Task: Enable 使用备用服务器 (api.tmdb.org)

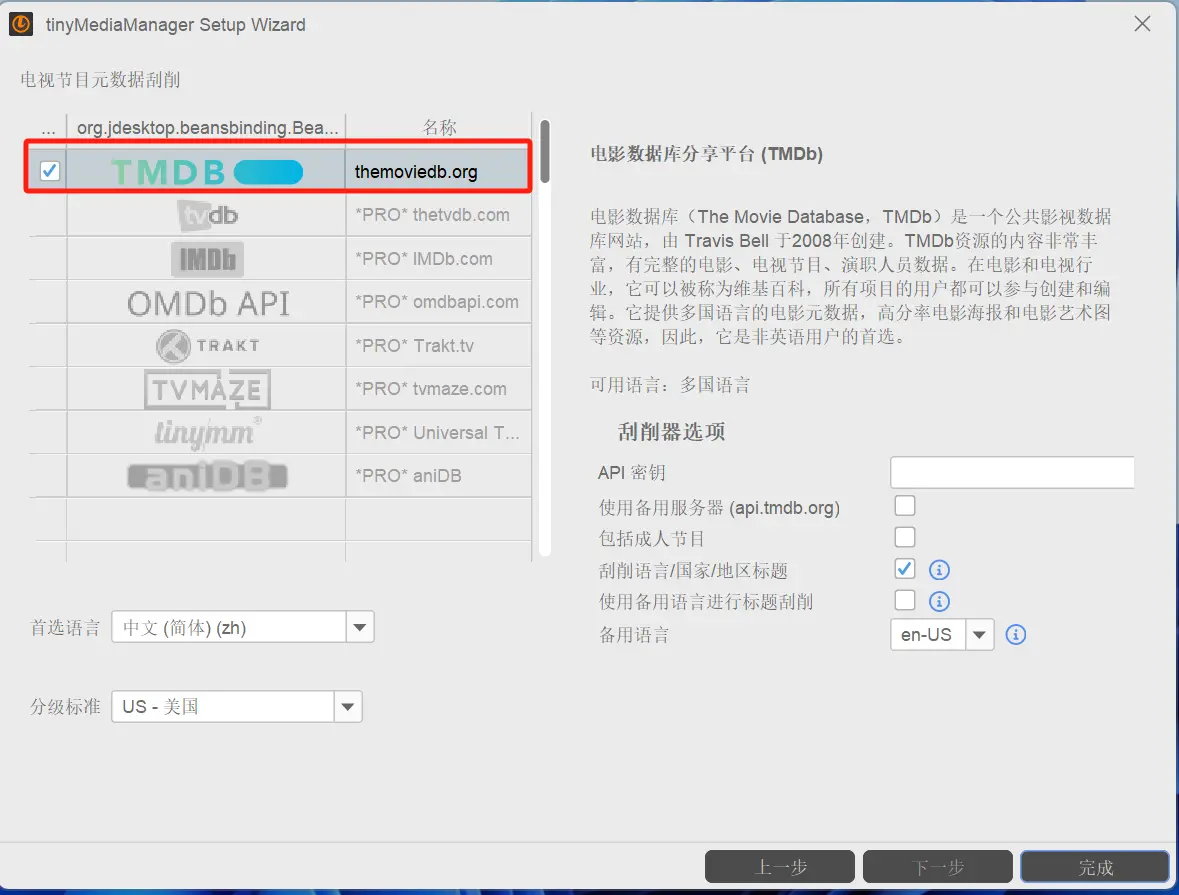Action: (x=904, y=505)
